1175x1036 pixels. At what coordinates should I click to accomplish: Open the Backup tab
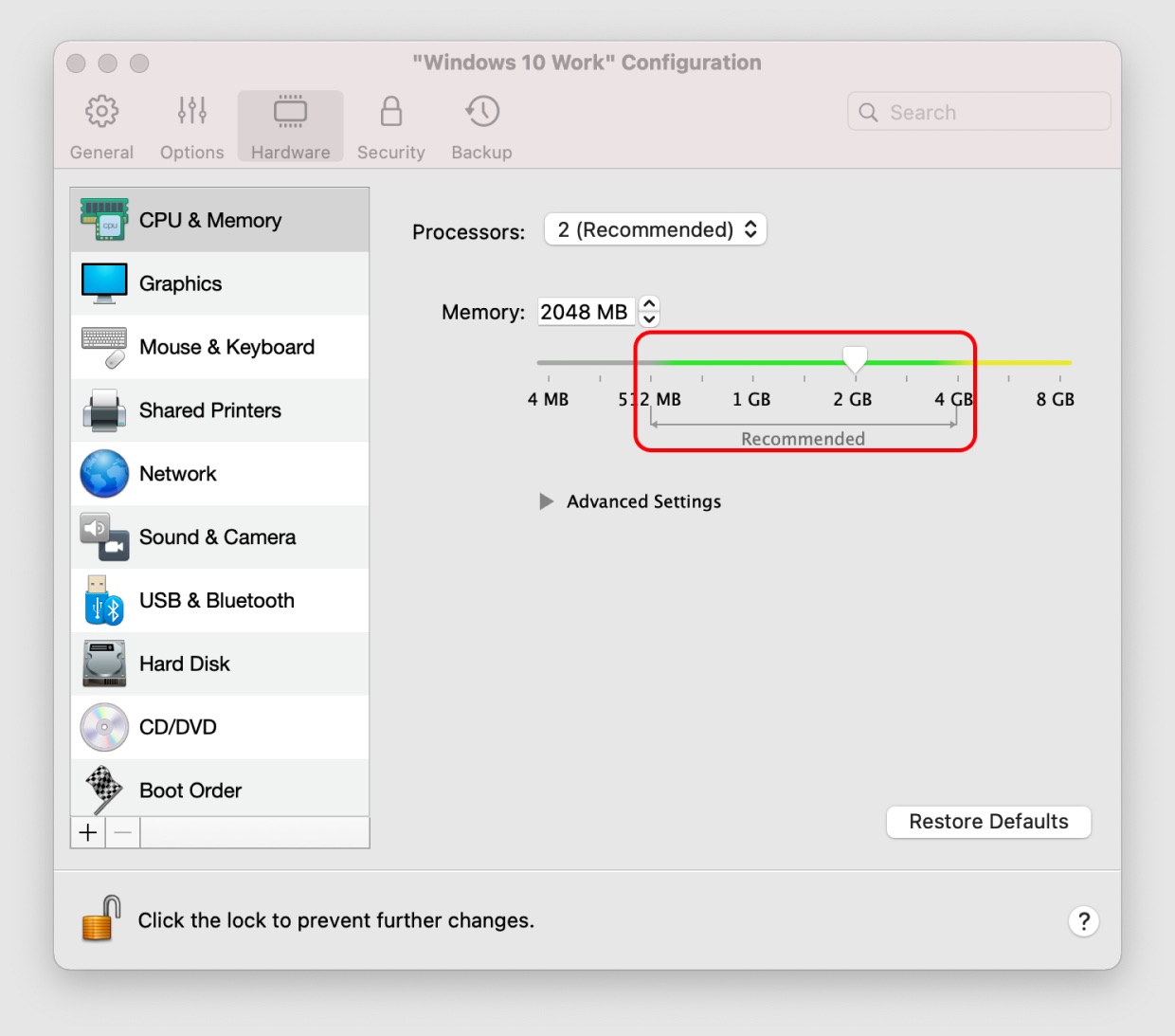(x=481, y=126)
